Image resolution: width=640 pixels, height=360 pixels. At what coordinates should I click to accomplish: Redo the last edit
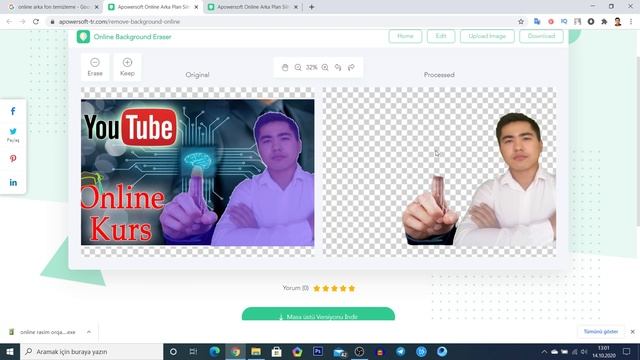pos(351,67)
